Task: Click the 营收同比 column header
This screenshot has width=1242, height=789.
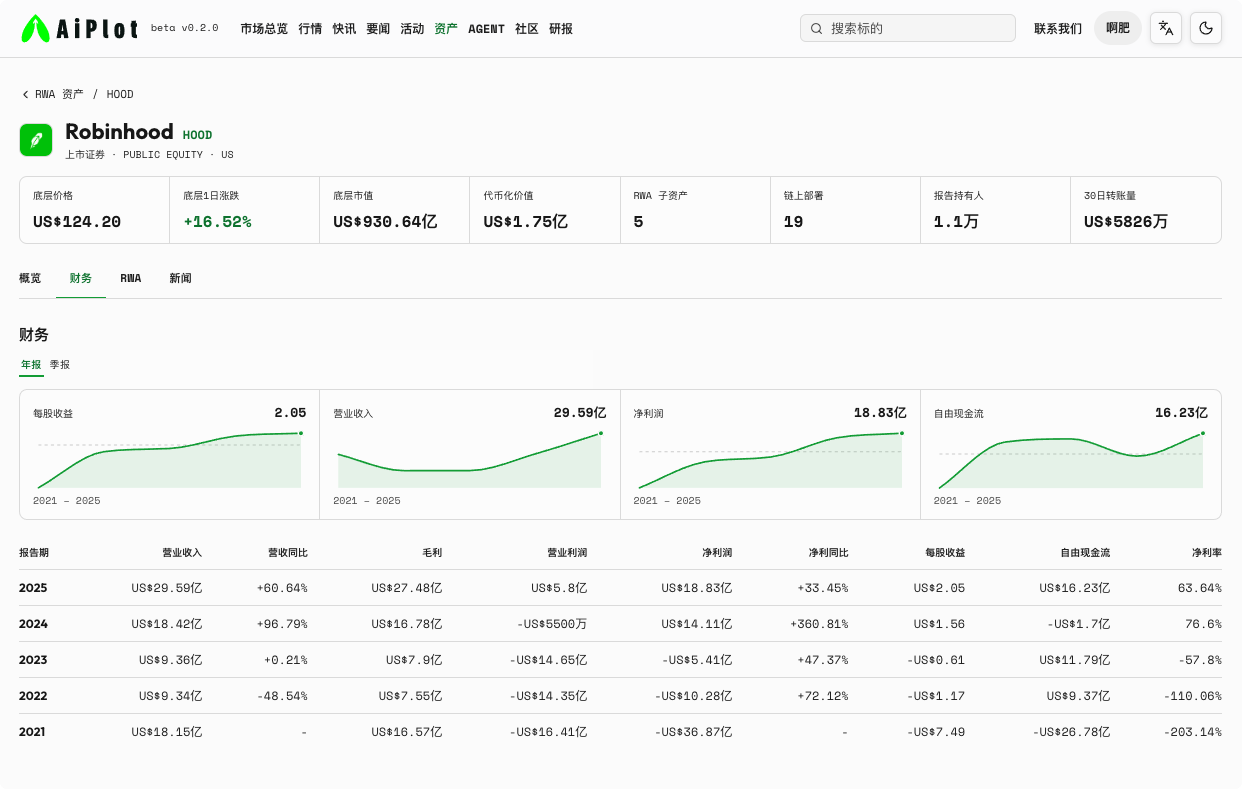Action: pyautogui.click(x=287, y=552)
